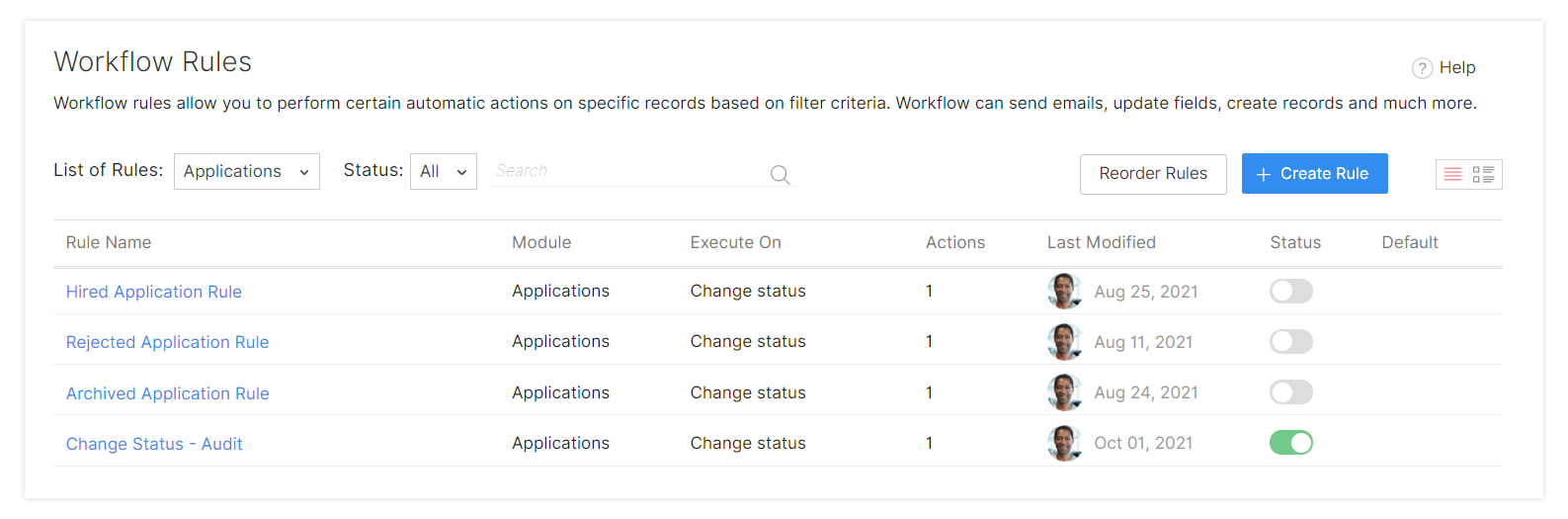Click avatar next to Aug 24, 2021
The height and width of the screenshot is (519, 1568).
1064,392
